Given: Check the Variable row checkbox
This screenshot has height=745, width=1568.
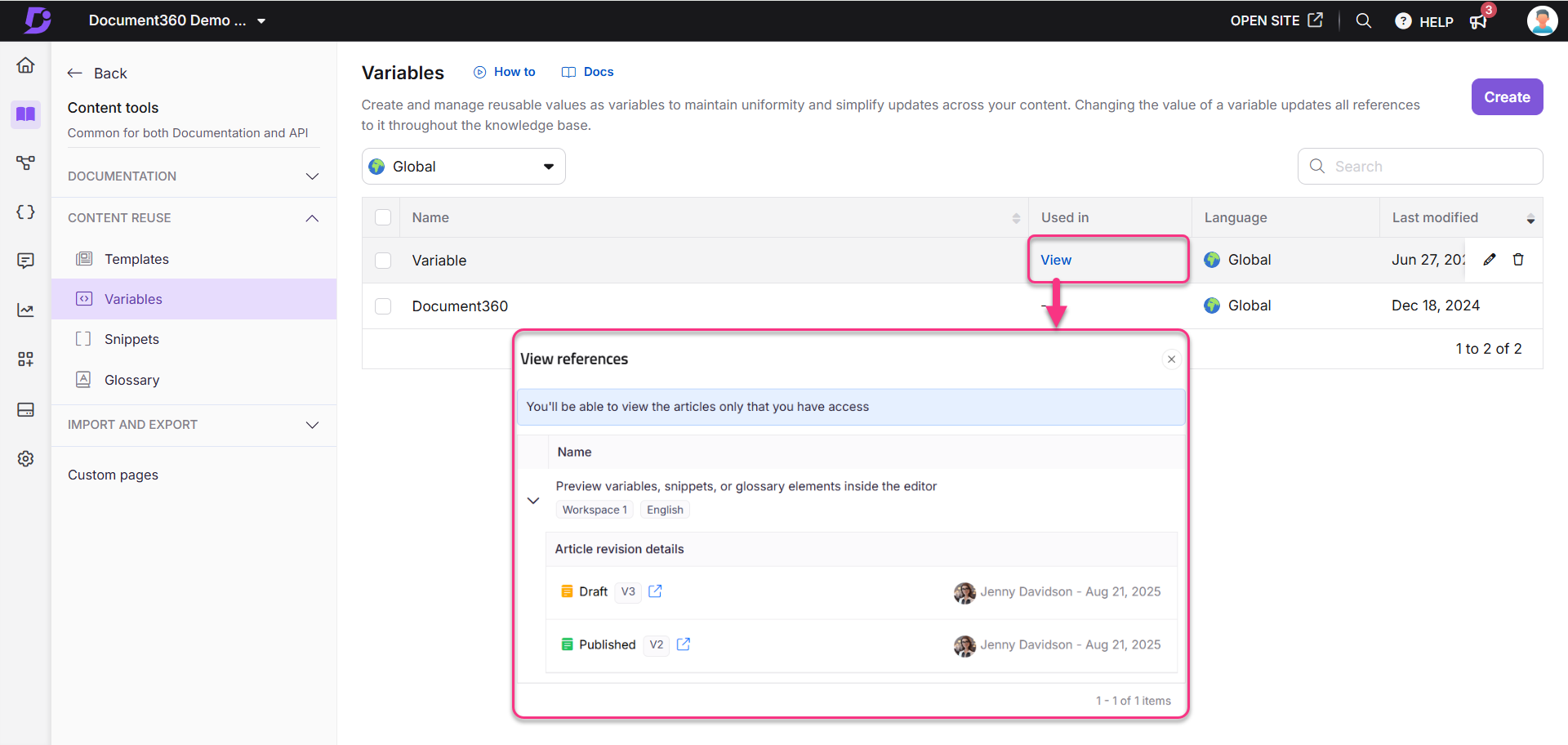Looking at the screenshot, I should click(383, 261).
